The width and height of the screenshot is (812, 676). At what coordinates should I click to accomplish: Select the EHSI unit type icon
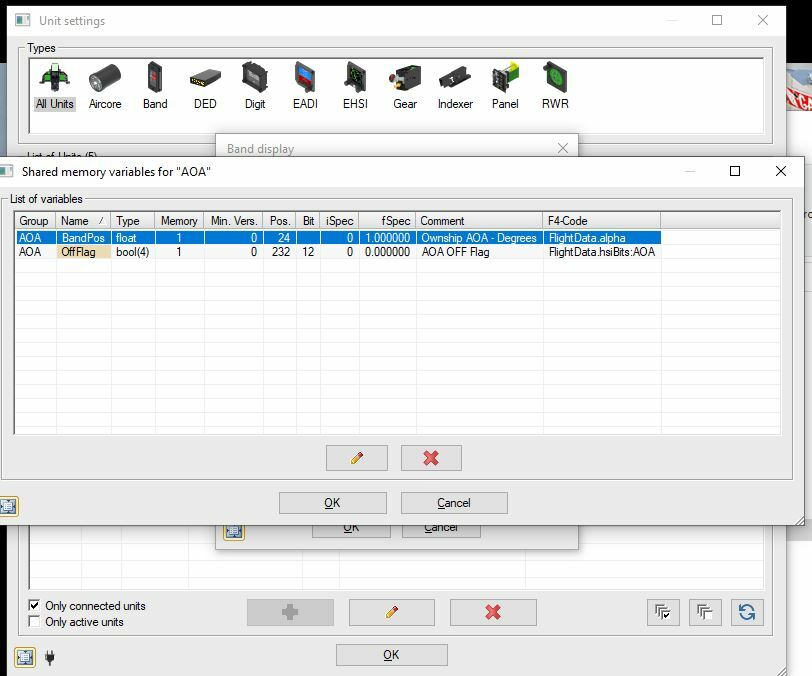coord(355,86)
